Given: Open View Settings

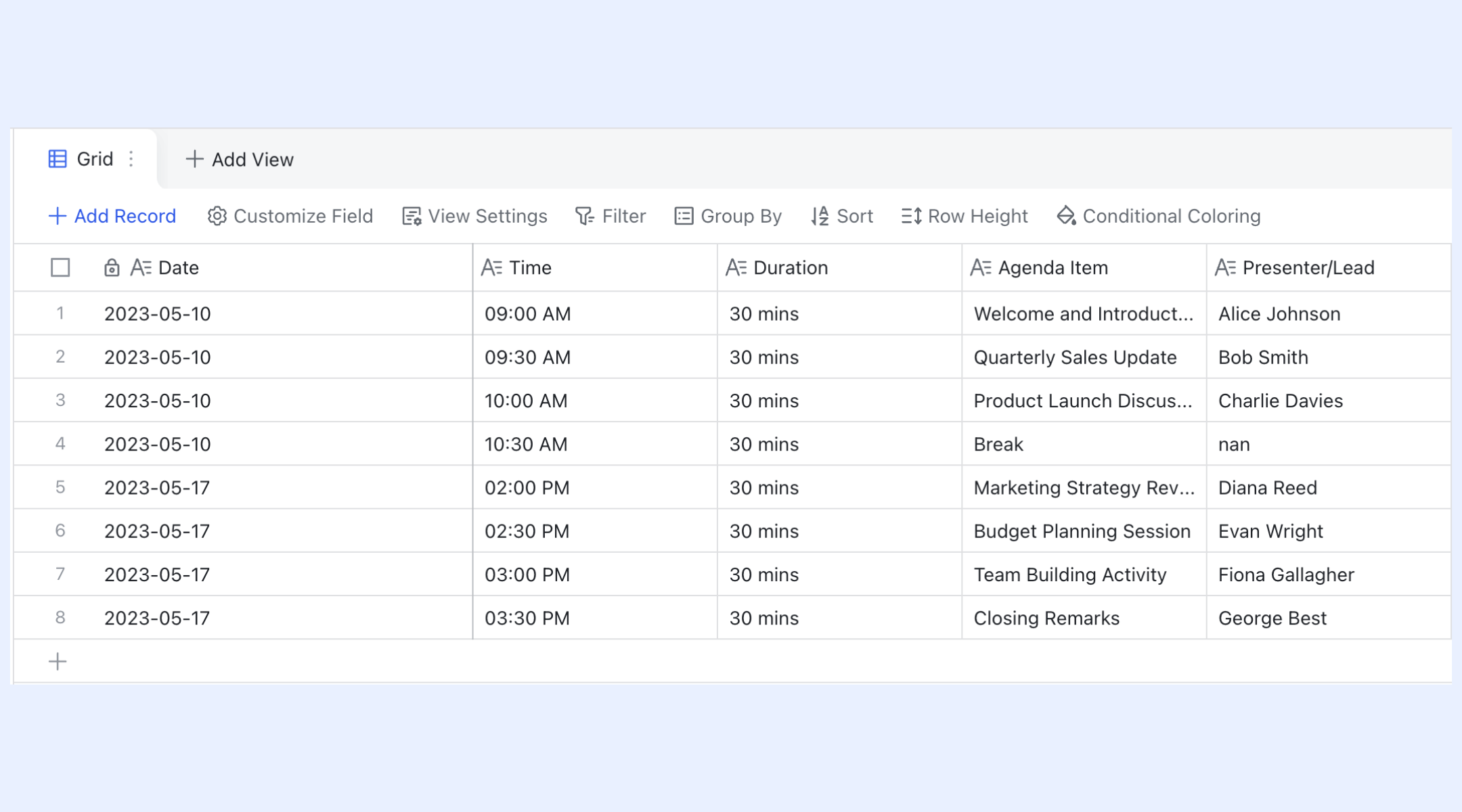Looking at the screenshot, I should point(474,216).
